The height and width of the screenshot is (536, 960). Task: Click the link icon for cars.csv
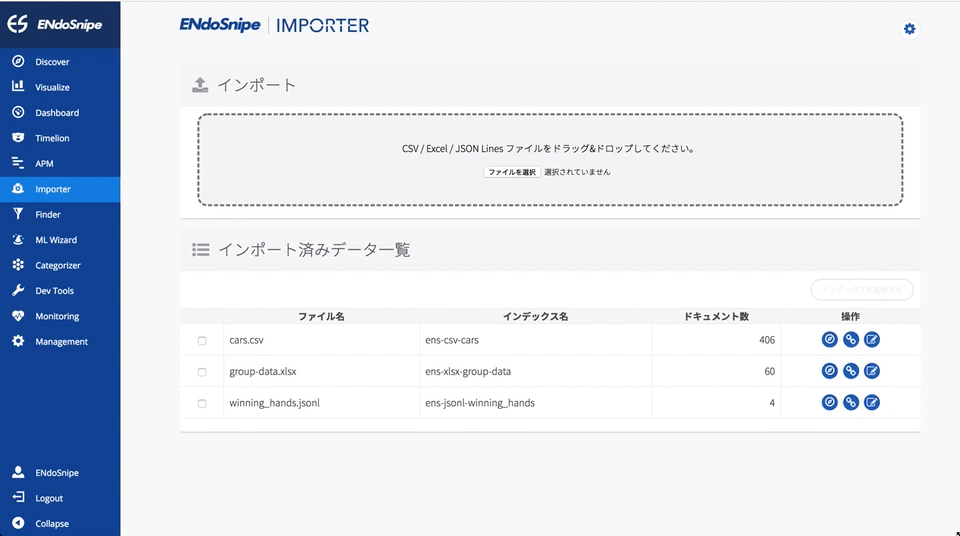click(x=851, y=339)
